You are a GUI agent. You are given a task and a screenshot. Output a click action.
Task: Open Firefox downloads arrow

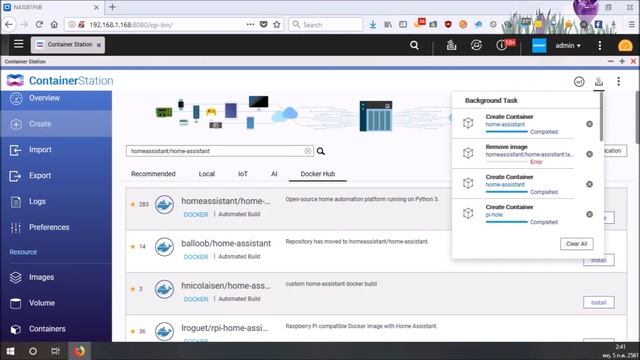[373, 24]
